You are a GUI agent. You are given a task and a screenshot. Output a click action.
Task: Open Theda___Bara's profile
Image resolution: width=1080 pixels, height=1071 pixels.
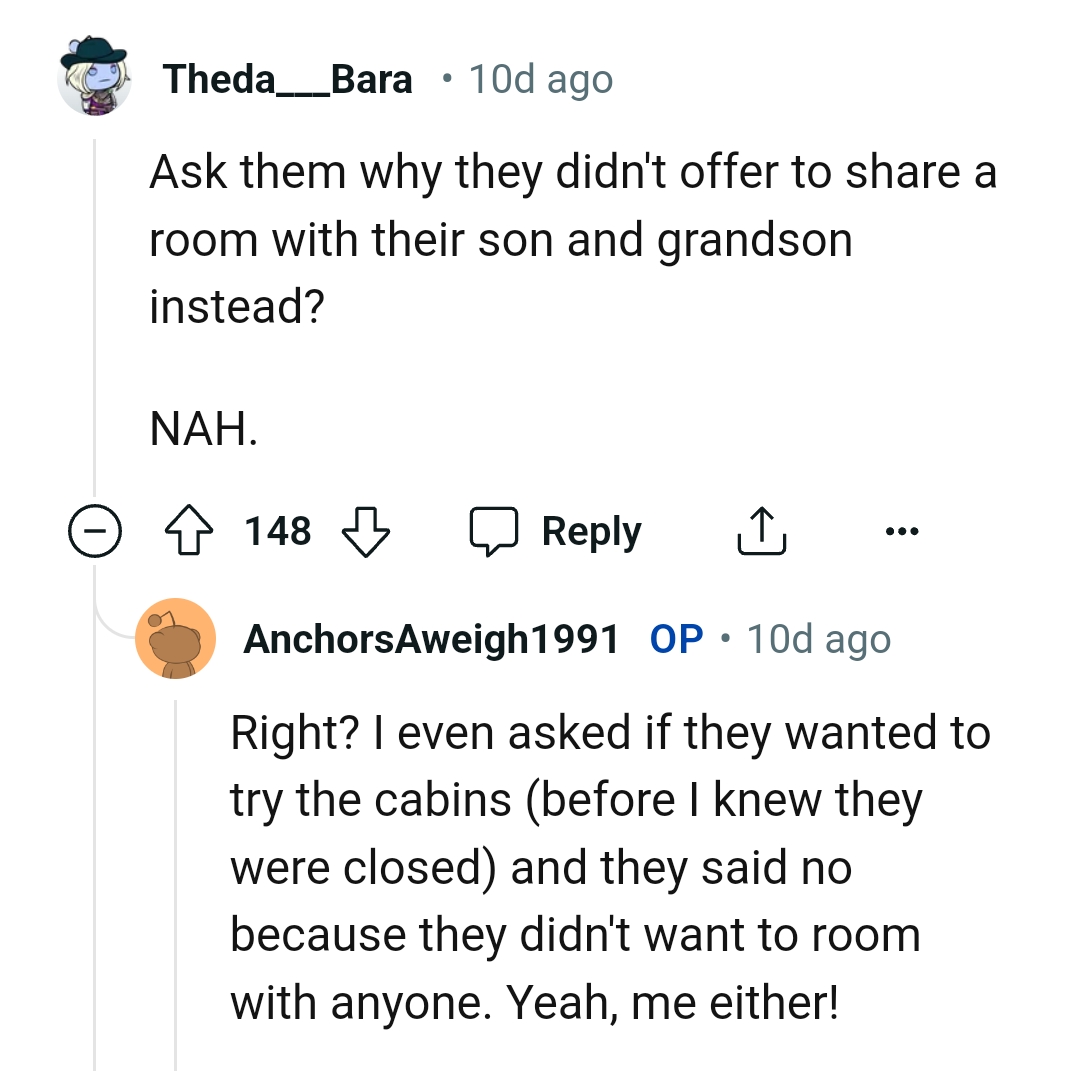[x=288, y=79]
